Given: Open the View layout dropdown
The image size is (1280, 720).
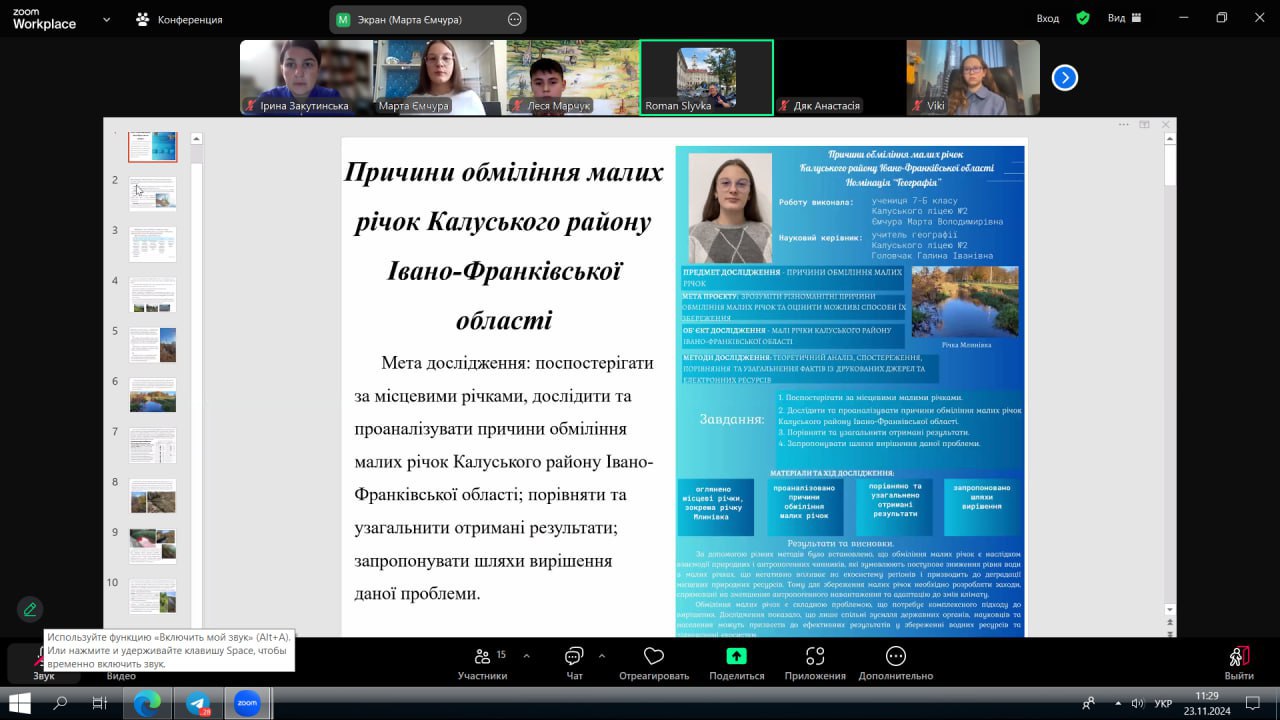Looking at the screenshot, I should pyautogui.click(x=1123, y=18).
